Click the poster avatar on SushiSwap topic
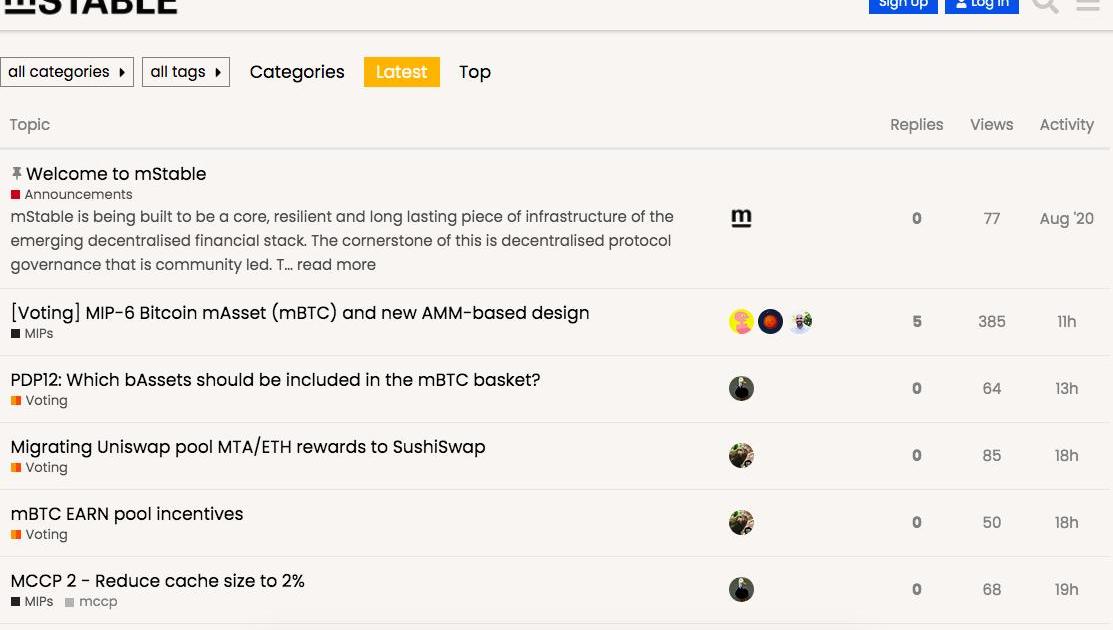The width and height of the screenshot is (1113, 630). point(741,456)
